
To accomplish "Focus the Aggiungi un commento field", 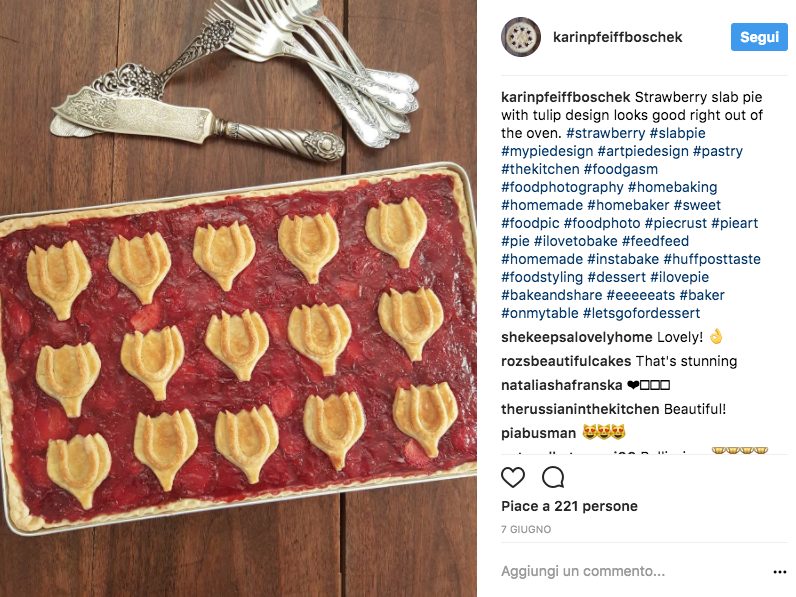I will click(634, 571).
